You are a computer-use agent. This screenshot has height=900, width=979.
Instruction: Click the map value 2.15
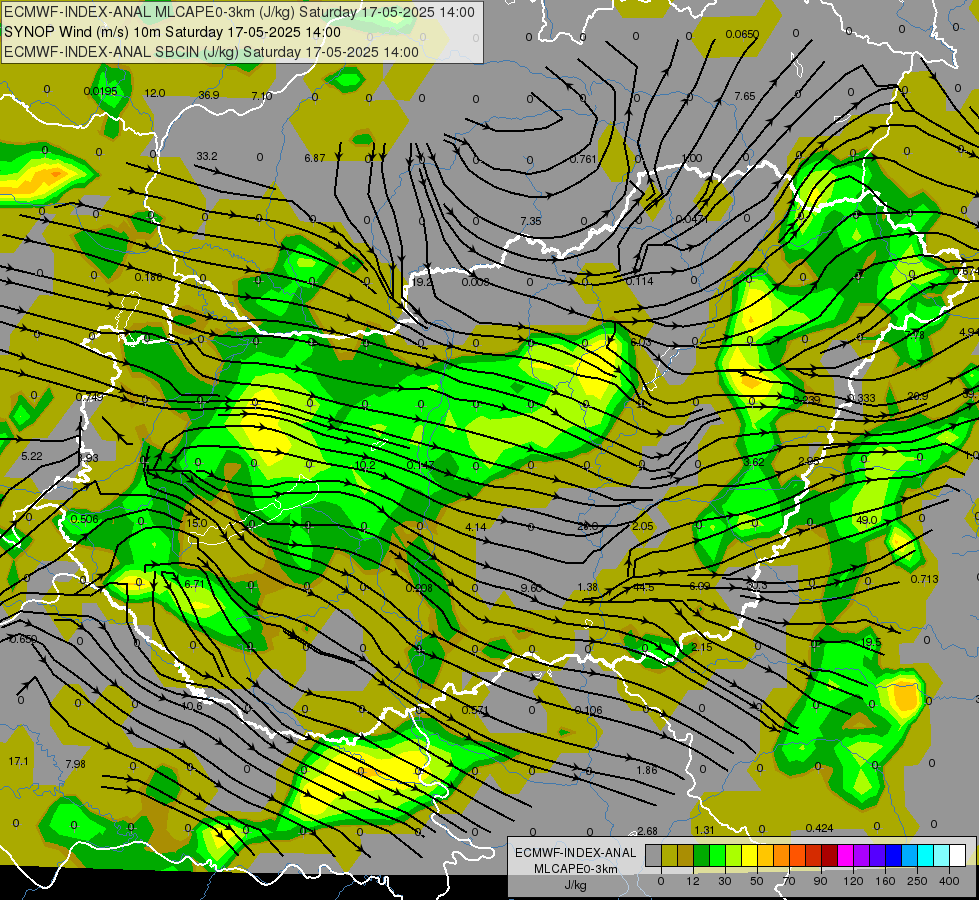tap(702, 647)
